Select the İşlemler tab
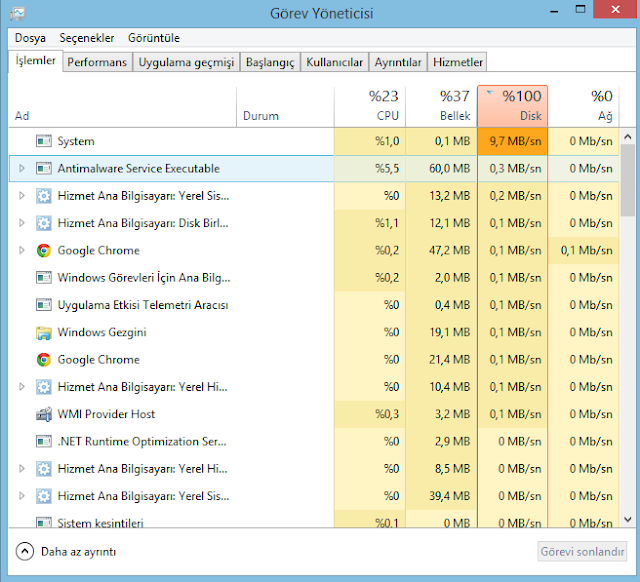This screenshot has height=582, width=640. pos(36,61)
